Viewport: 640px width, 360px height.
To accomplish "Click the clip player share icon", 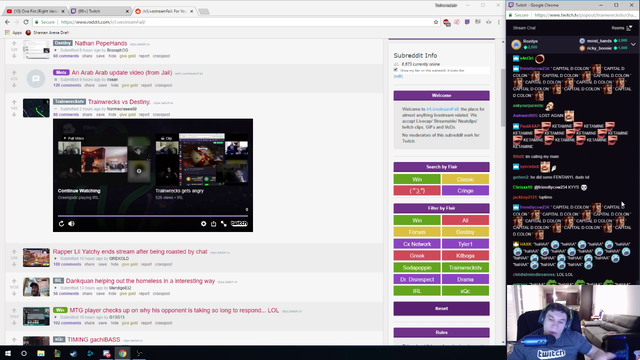I will (213, 224).
